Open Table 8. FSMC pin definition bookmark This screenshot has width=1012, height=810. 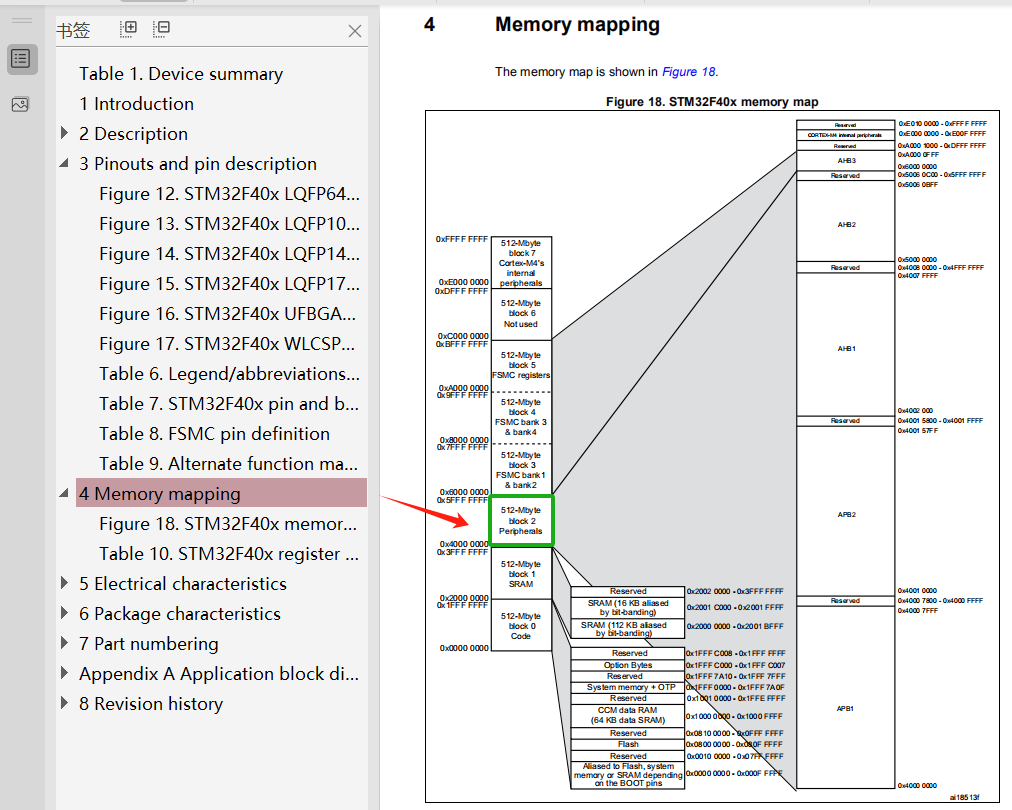point(214,434)
